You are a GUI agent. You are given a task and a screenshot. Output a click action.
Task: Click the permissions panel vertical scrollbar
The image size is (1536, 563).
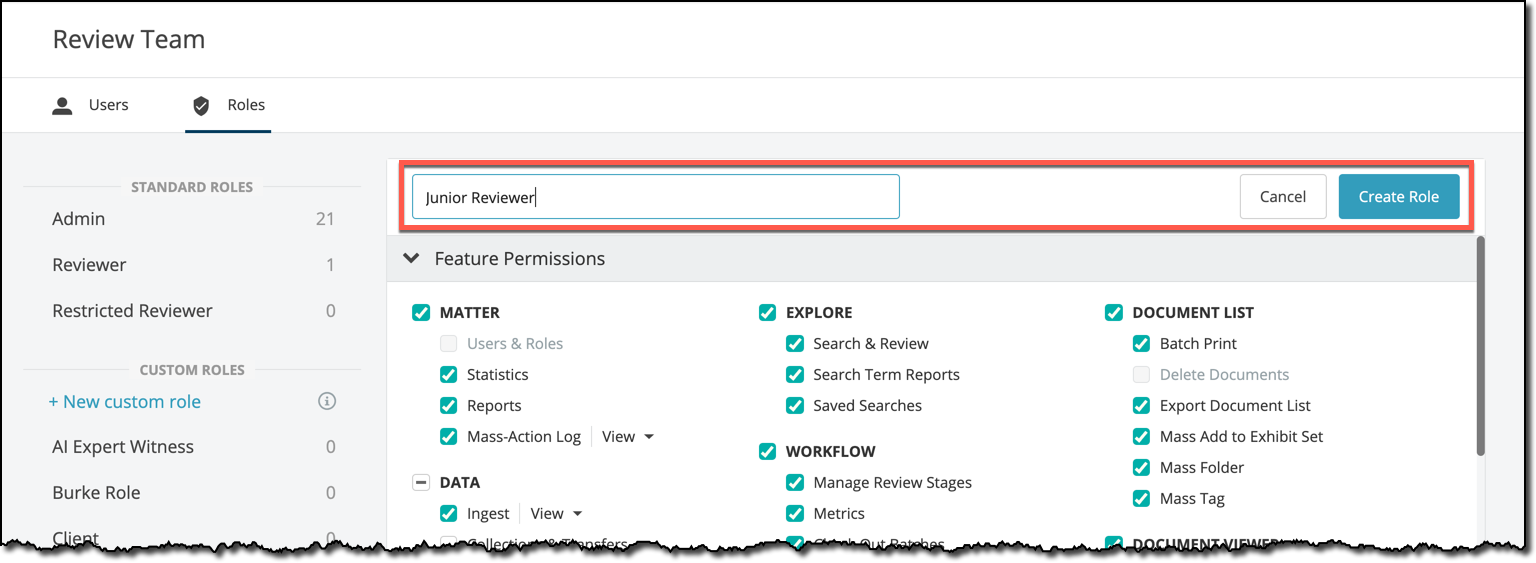pos(1480,346)
